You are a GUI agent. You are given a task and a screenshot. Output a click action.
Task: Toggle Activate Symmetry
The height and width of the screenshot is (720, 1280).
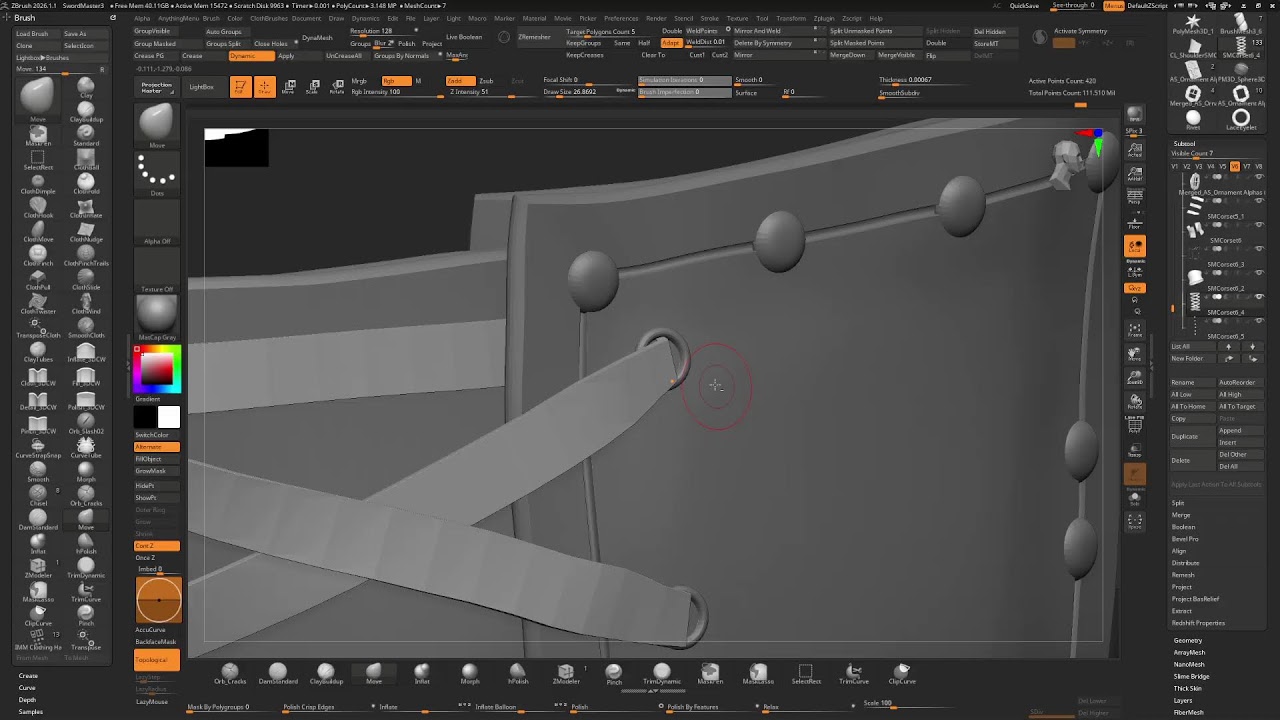pos(1081,31)
